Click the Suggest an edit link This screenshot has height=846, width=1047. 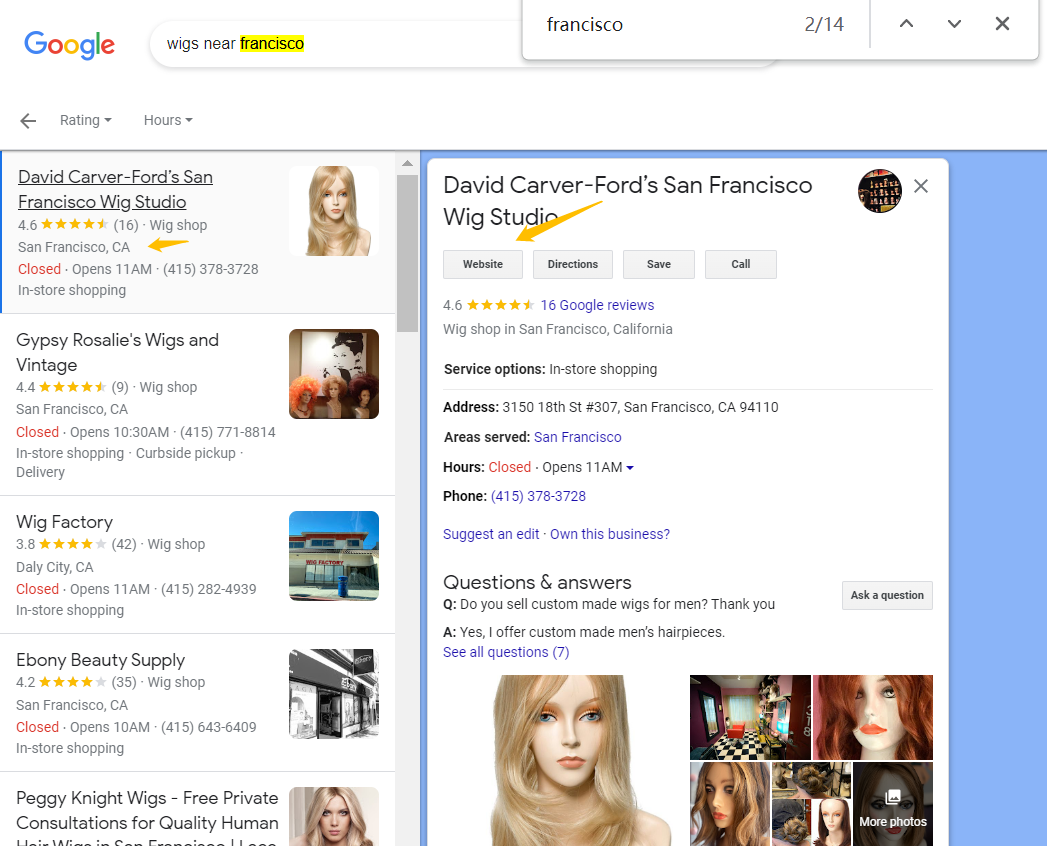pyautogui.click(x=491, y=534)
